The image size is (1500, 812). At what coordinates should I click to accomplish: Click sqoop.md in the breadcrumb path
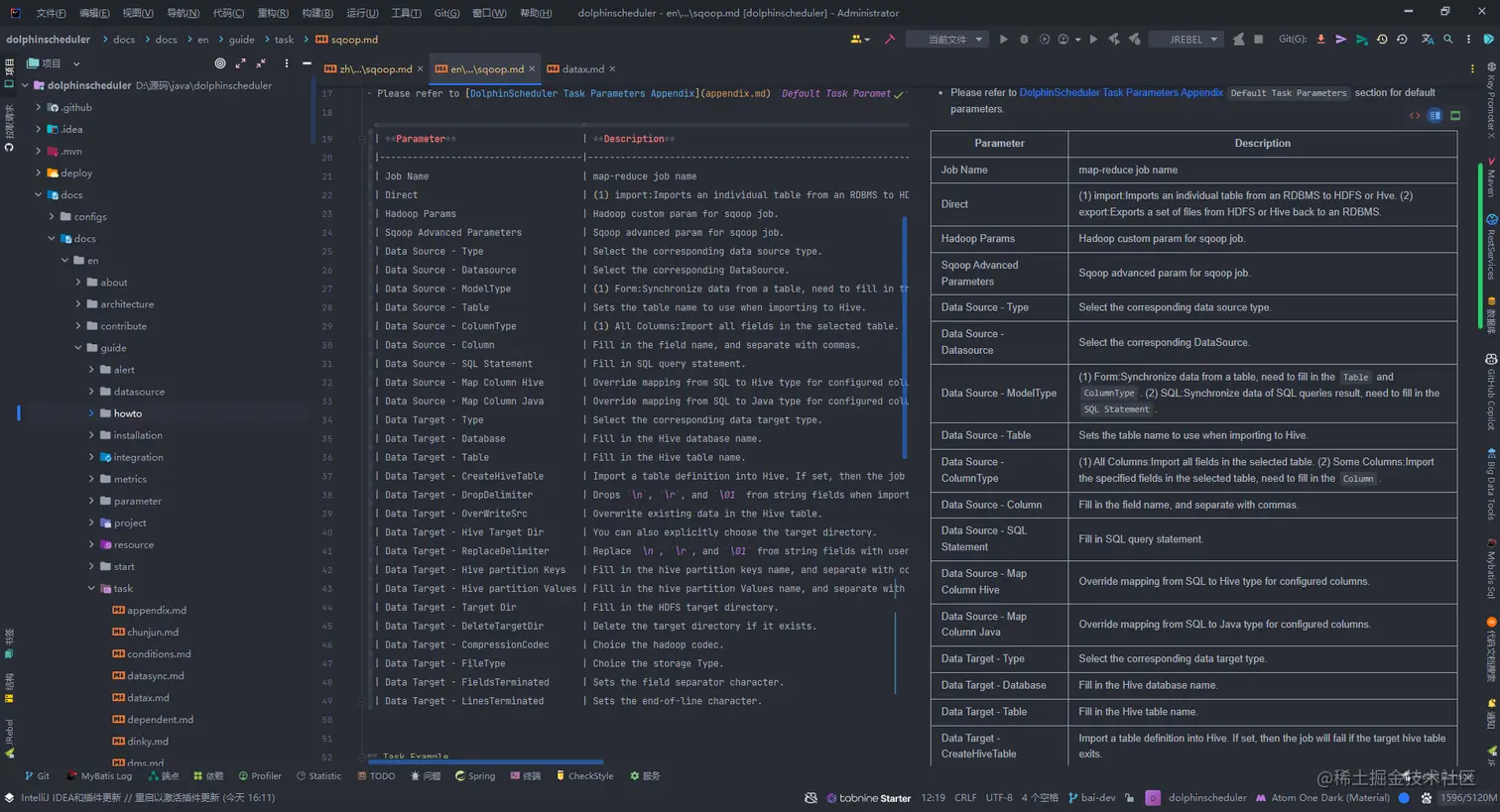point(346,40)
